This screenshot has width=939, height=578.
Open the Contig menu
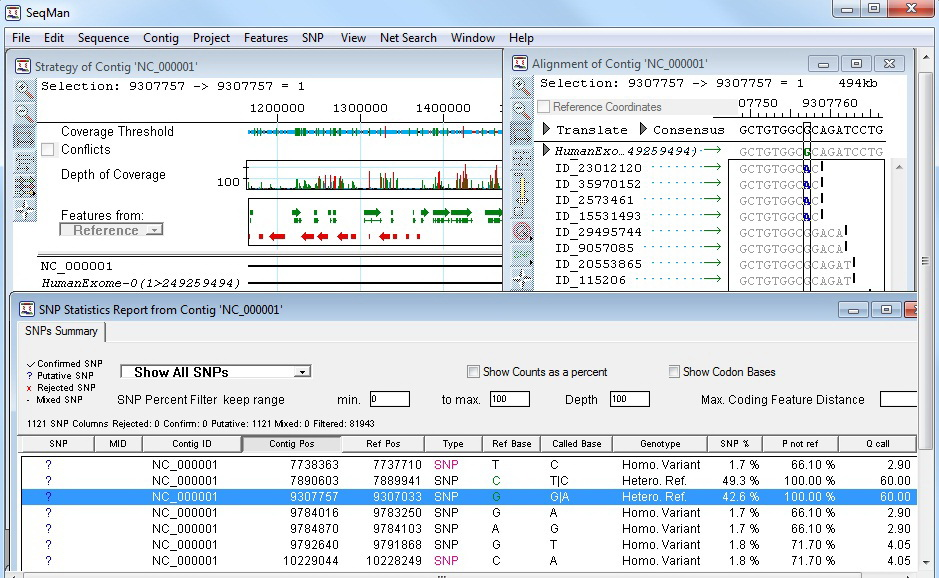(x=160, y=38)
